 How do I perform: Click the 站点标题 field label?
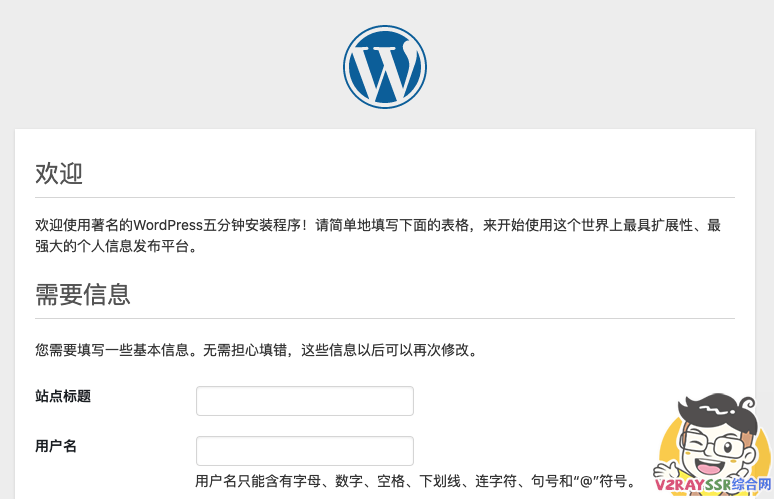pos(63,396)
